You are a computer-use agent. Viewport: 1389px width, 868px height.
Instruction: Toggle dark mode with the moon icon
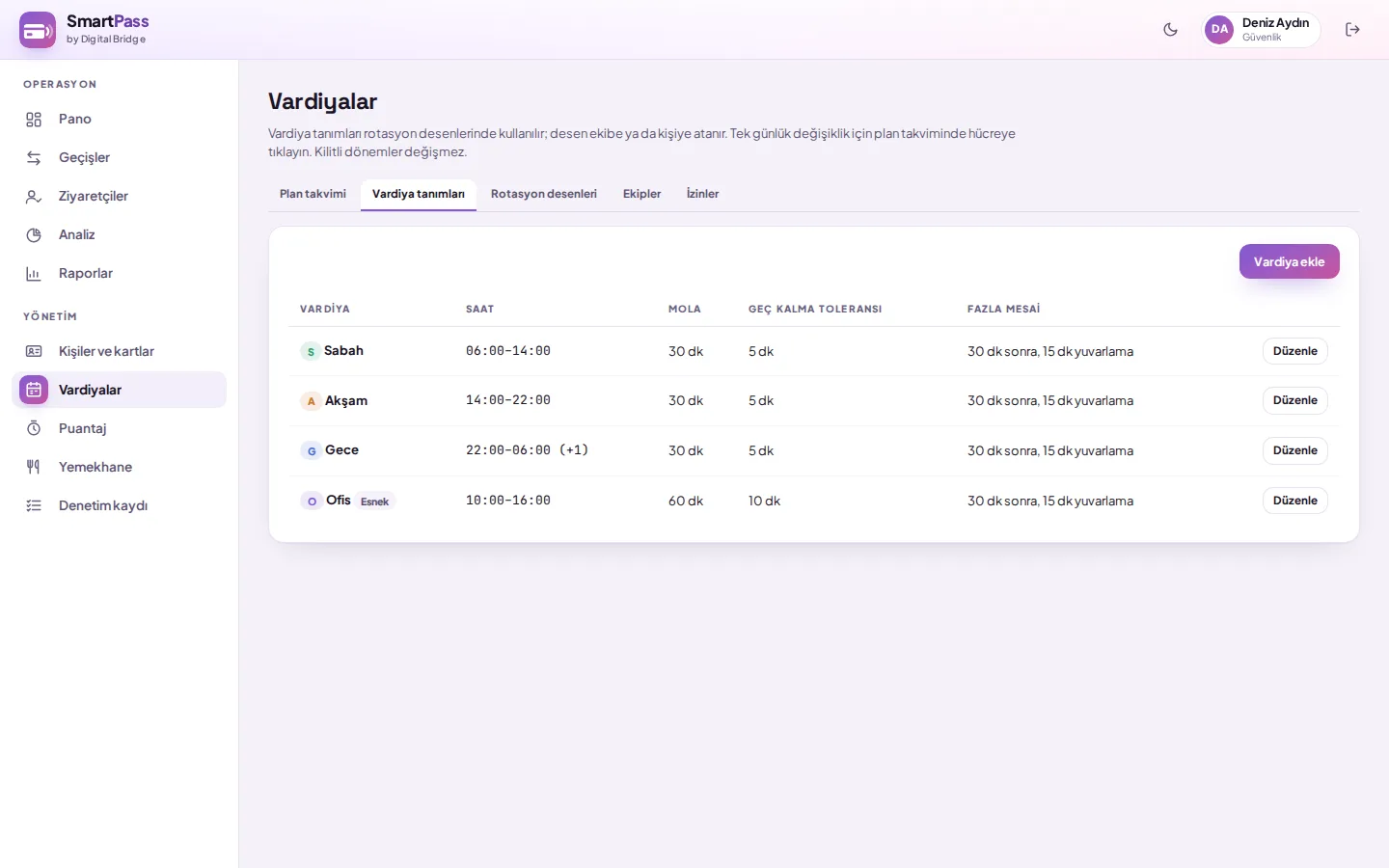point(1170,30)
